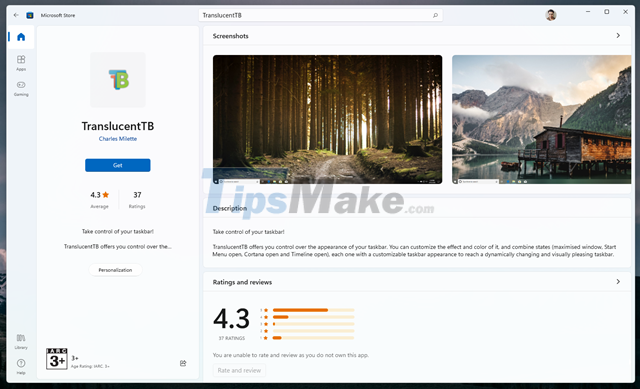Click the Ratings and reviews heading
The image size is (640, 389).
pyautogui.click(x=242, y=282)
